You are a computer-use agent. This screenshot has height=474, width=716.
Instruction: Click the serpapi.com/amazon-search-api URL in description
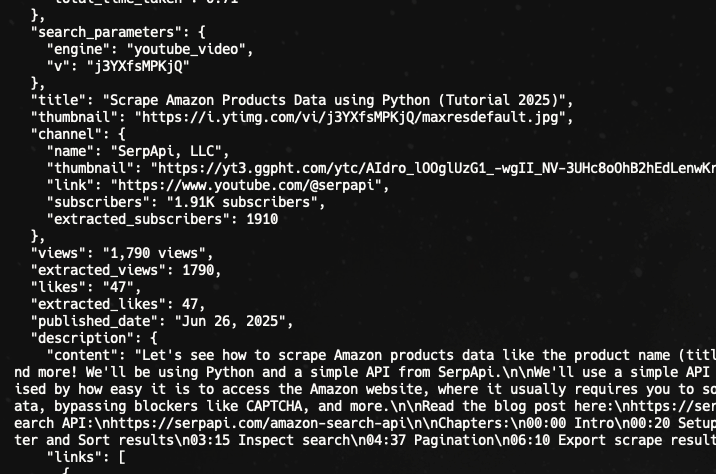coord(249,423)
